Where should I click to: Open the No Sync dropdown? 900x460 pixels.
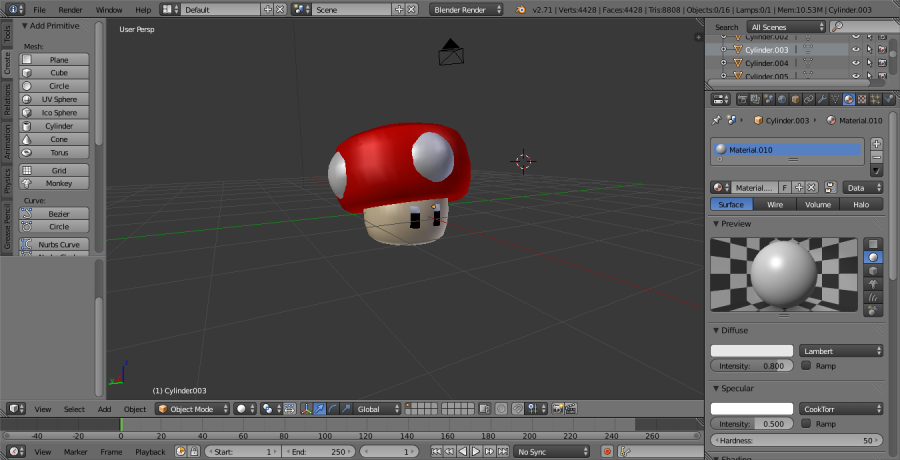pos(552,452)
